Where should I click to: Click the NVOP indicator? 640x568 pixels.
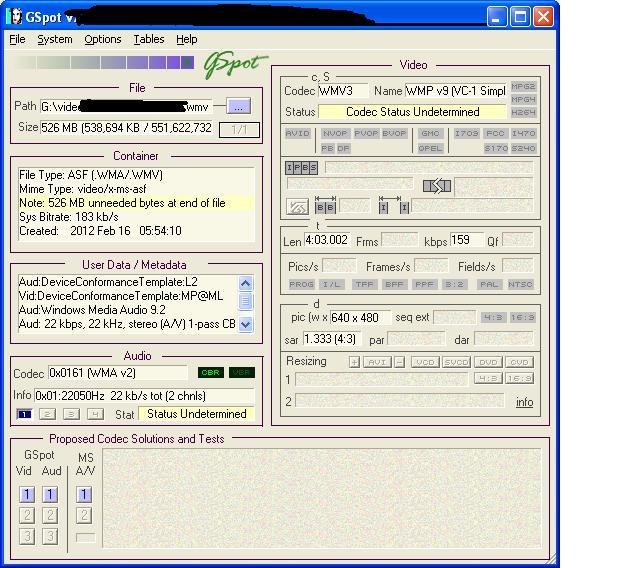pos(335,133)
